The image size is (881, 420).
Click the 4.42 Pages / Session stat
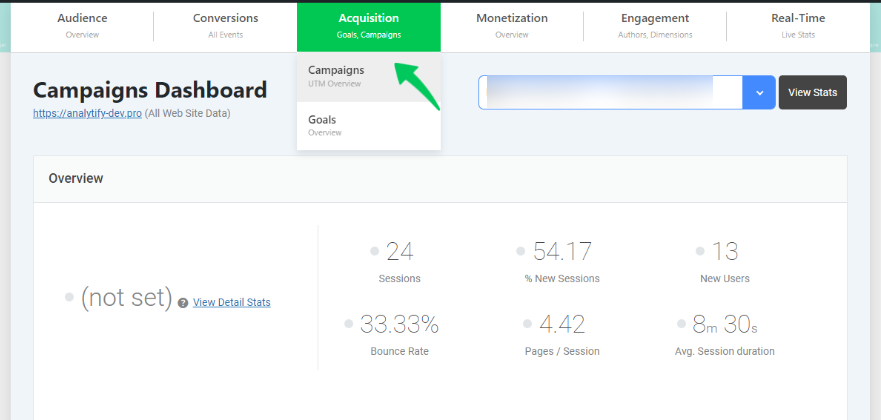562,325
